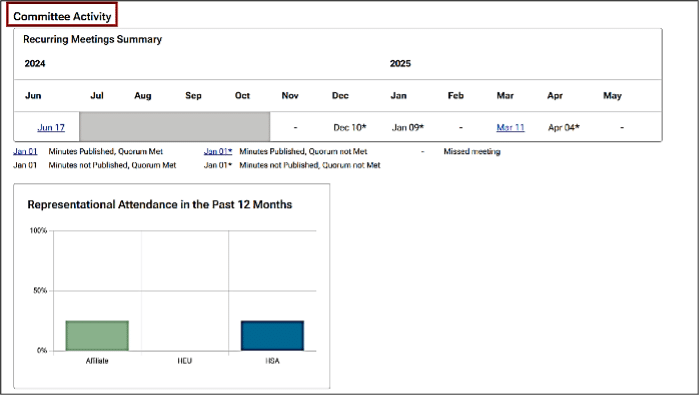Image resolution: width=700 pixels, height=396 pixels.
Task: Click the HSA axis label under chart
Action: click(x=272, y=361)
